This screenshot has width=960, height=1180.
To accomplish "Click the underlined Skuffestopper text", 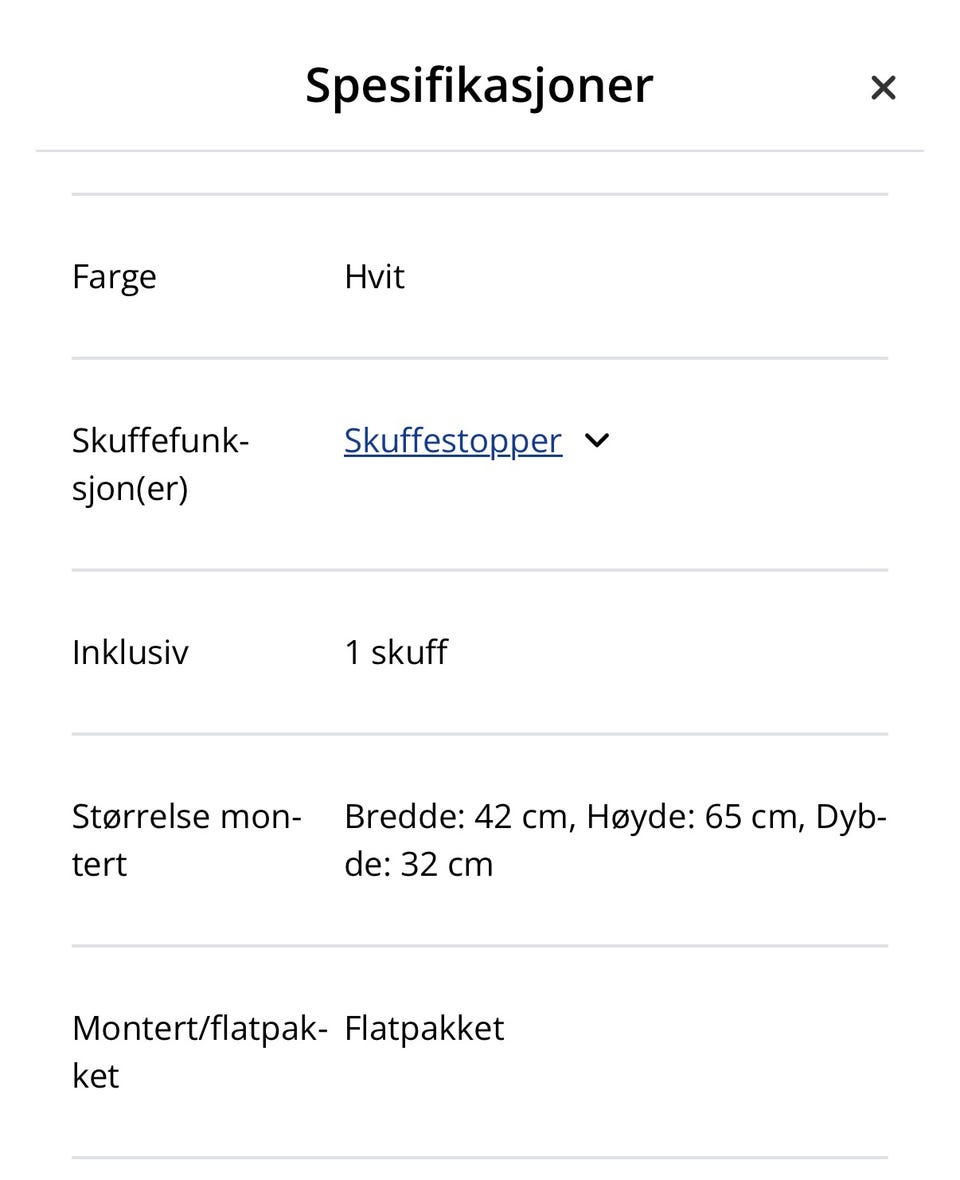I will (x=452, y=440).
